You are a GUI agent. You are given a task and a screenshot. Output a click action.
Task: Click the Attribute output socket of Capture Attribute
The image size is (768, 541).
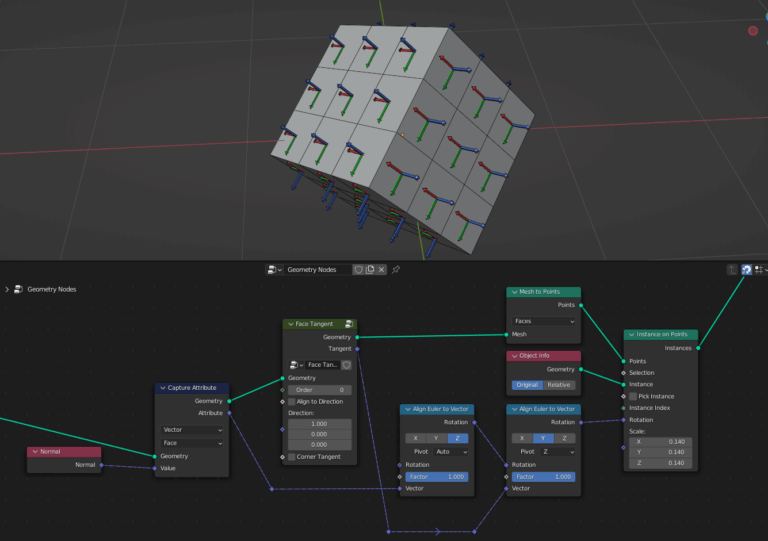pos(229,413)
